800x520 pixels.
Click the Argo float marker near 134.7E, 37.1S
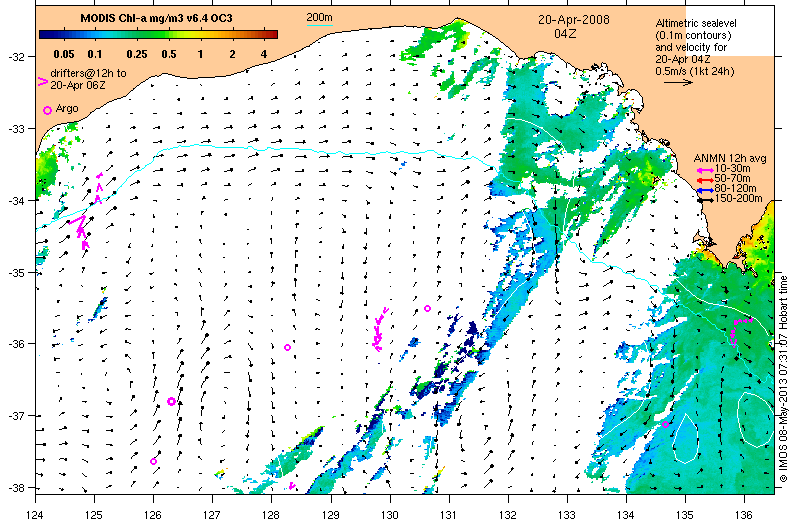pyautogui.click(x=665, y=425)
